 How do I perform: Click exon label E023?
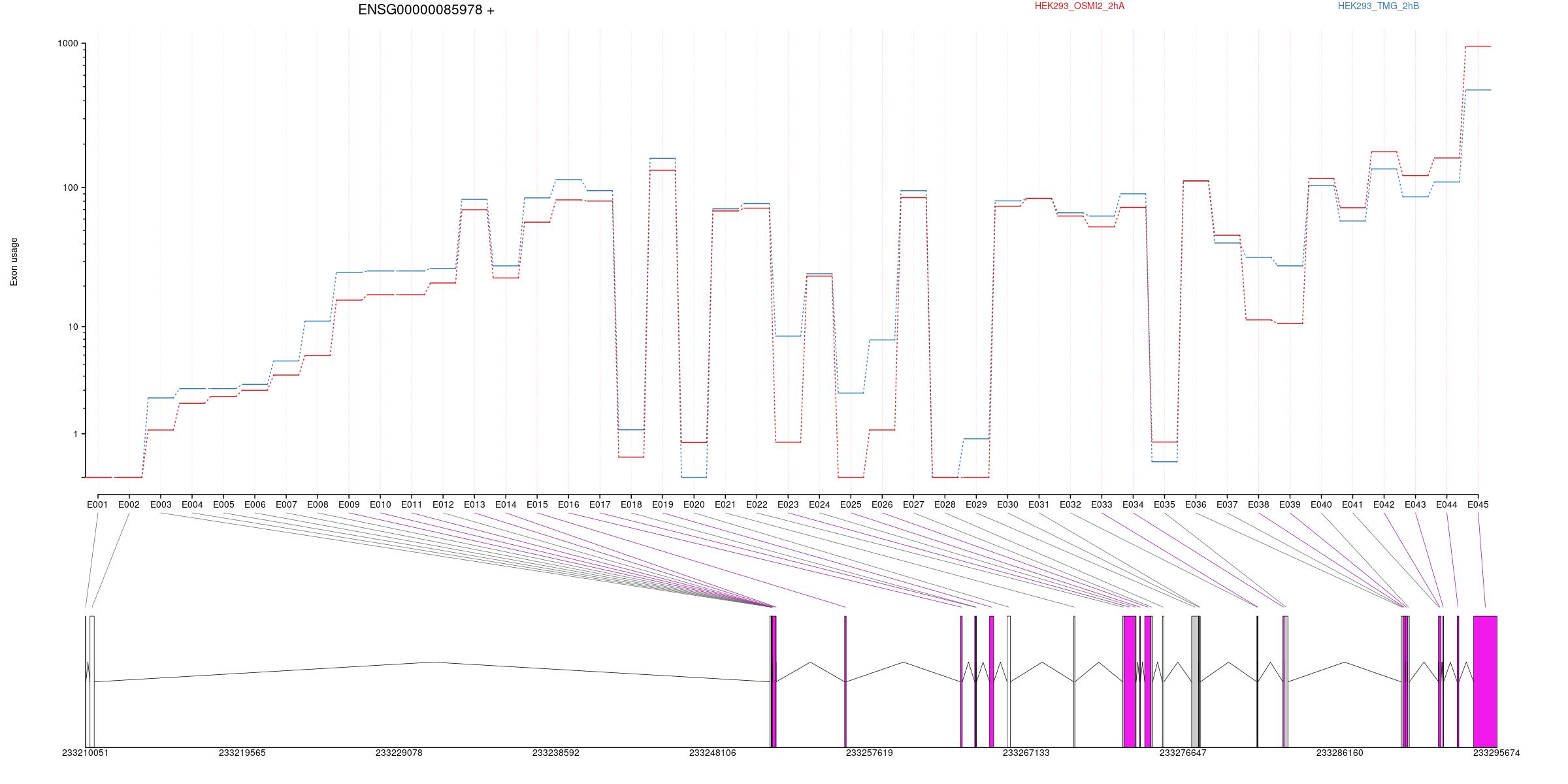point(788,504)
